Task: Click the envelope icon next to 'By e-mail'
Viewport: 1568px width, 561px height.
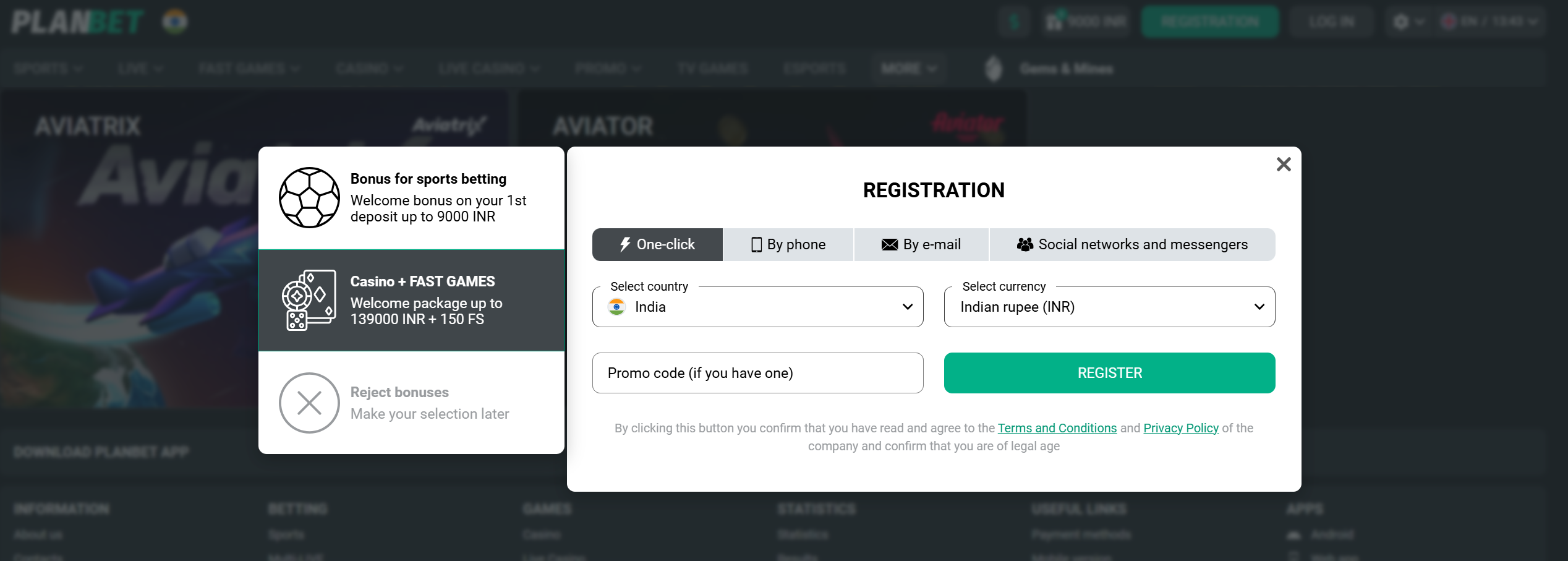Action: [889, 244]
